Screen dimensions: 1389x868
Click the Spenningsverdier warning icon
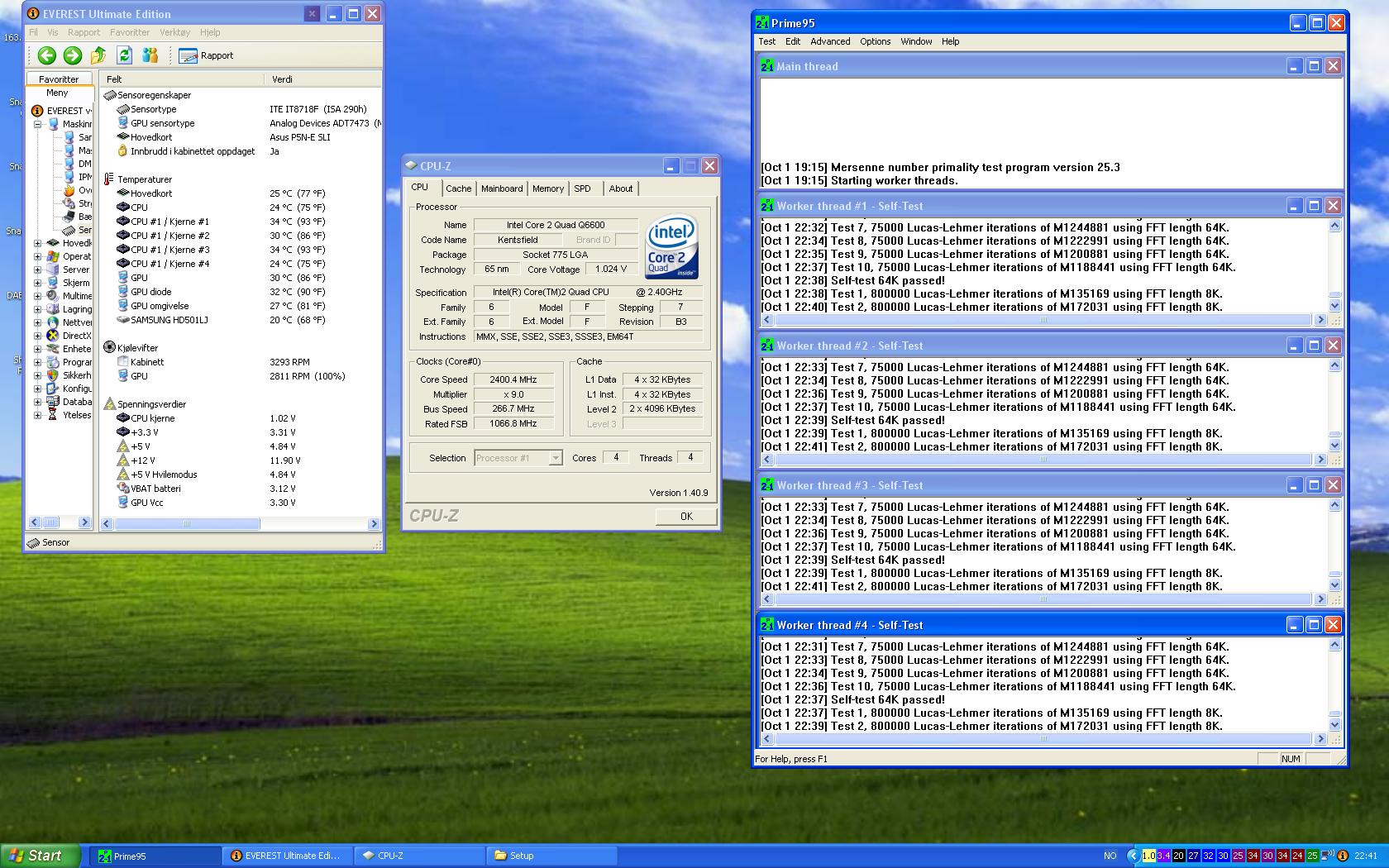(109, 404)
